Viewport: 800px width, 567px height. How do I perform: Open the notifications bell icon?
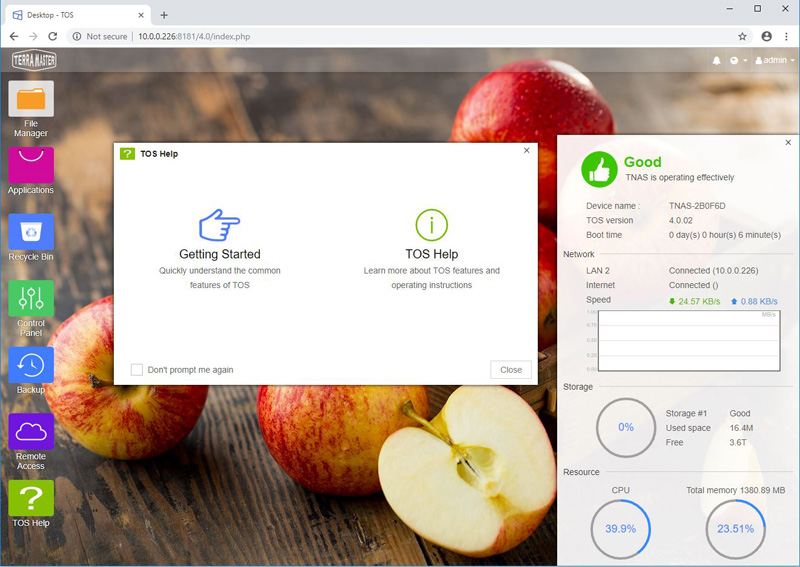coord(716,60)
